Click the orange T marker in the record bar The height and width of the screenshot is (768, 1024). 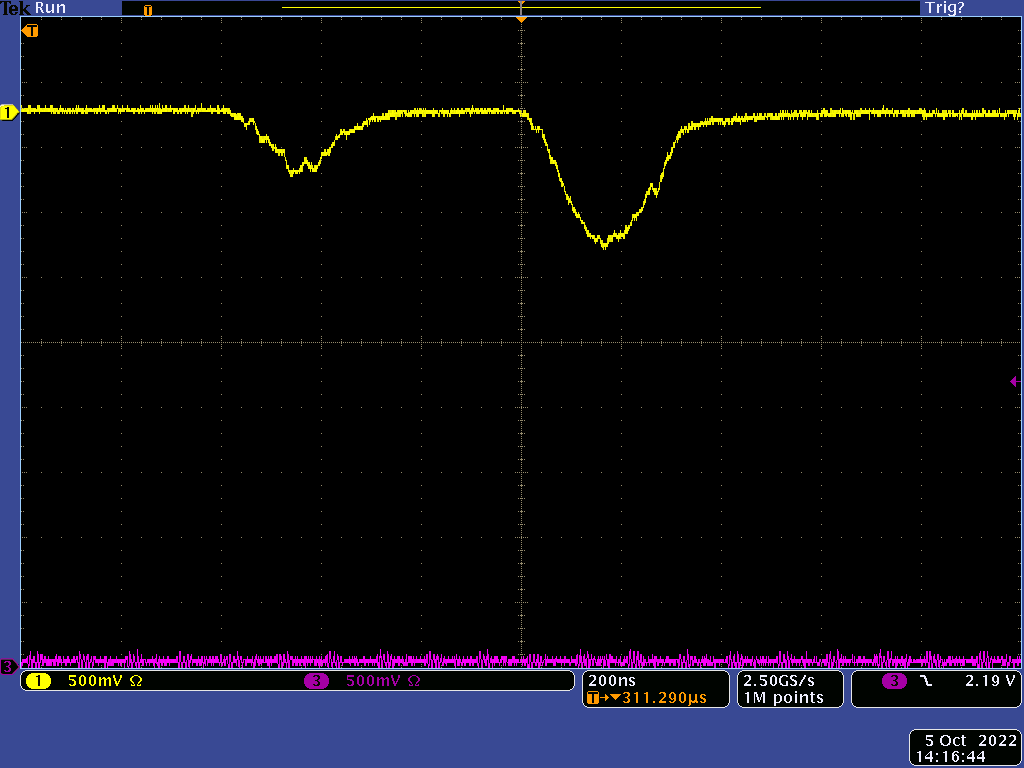[148, 10]
